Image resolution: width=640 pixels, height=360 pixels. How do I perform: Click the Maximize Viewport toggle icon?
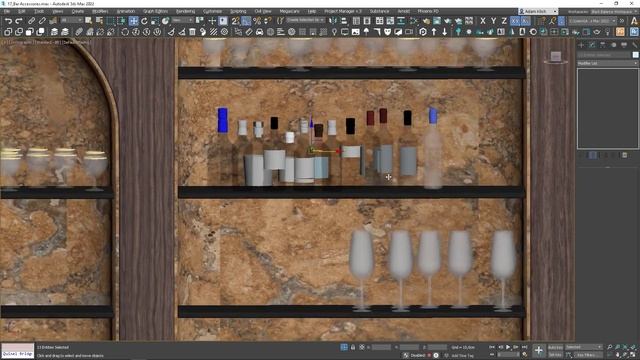[633, 355]
